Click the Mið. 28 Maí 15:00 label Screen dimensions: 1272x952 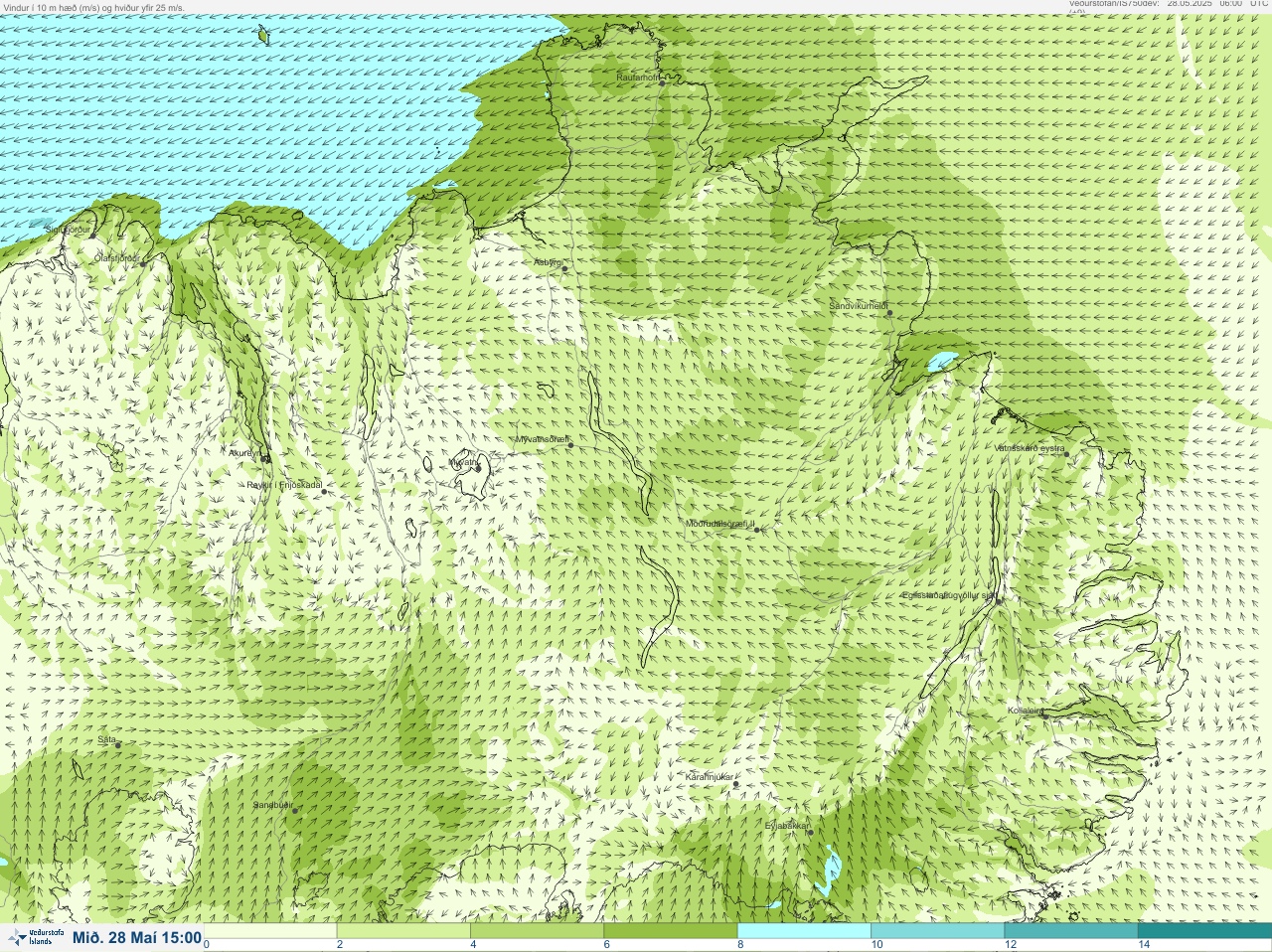(x=137, y=938)
